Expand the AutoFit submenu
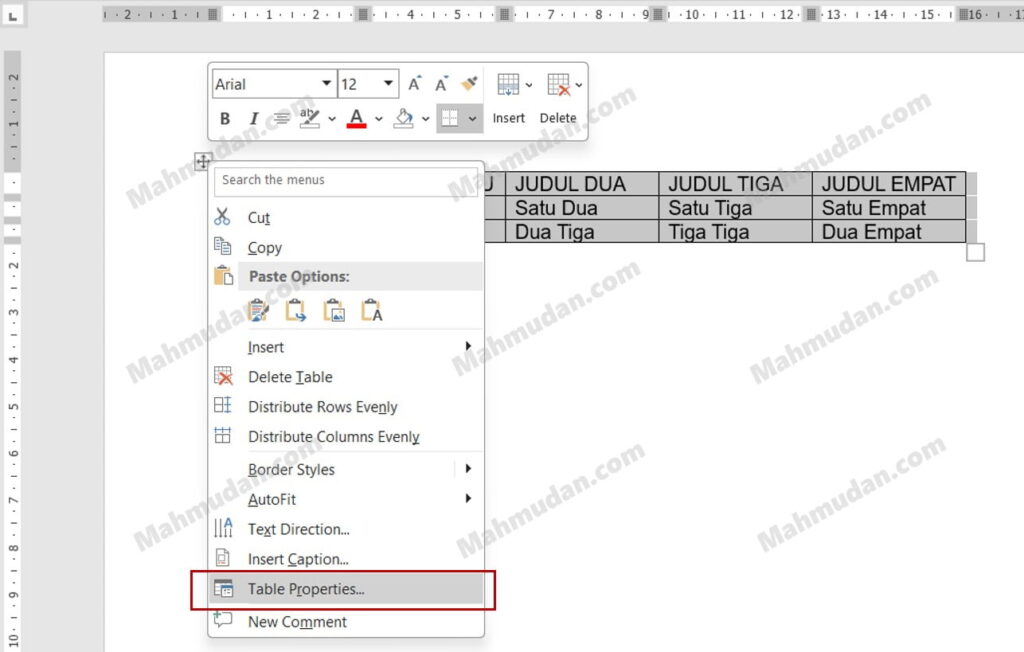 click(x=272, y=499)
